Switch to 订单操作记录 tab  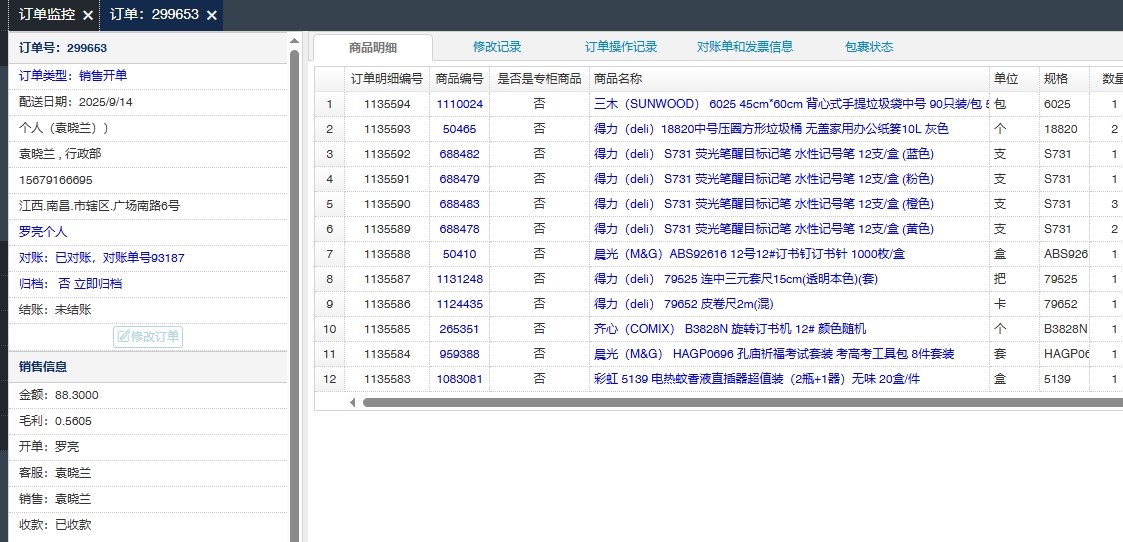tap(621, 47)
